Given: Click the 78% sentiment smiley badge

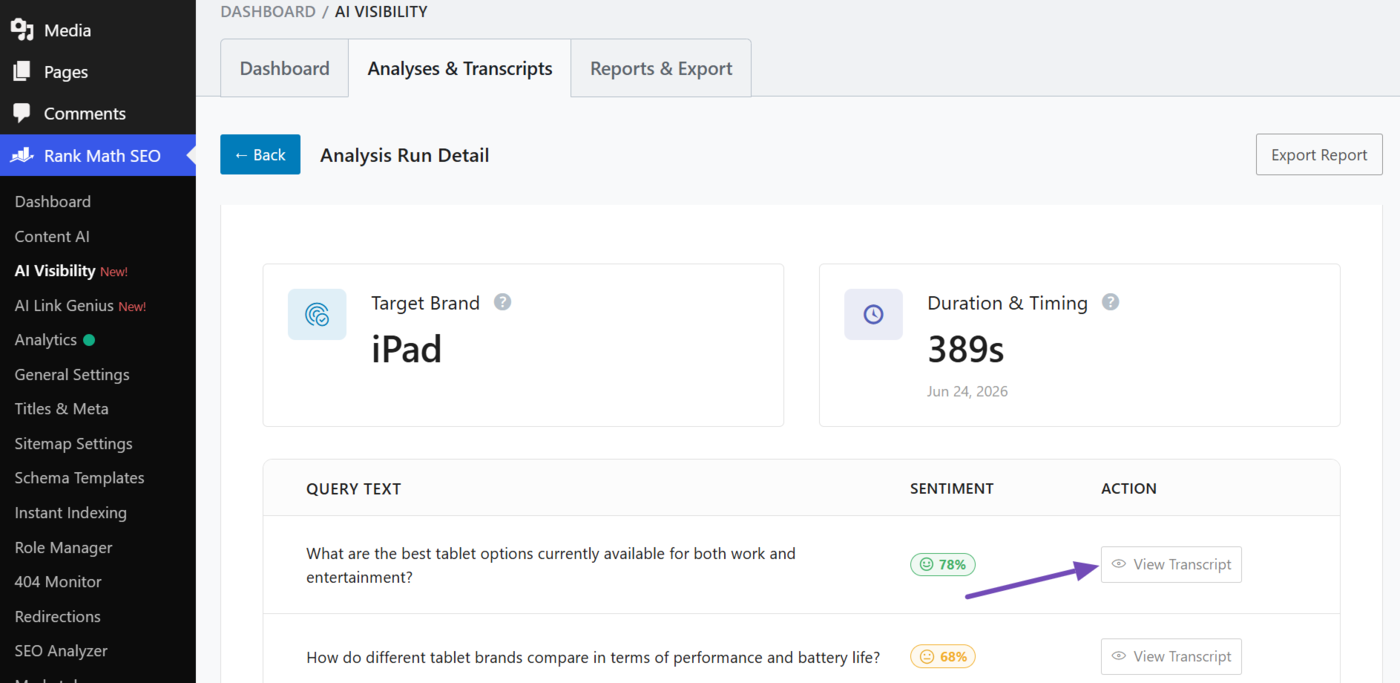Looking at the screenshot, I should tap(942, 564).
